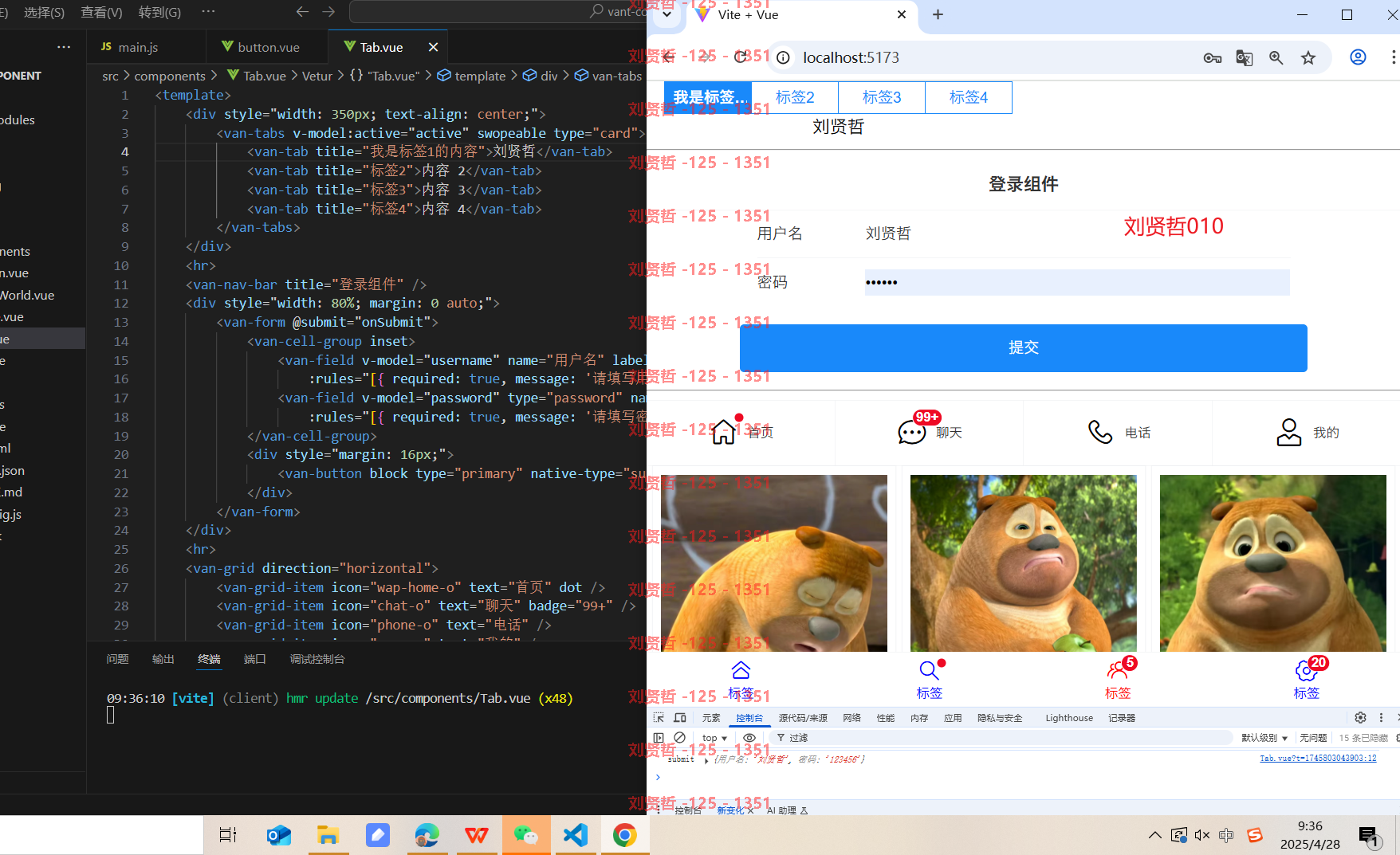Click the blue 提交 submit button

pos(1024,348)
